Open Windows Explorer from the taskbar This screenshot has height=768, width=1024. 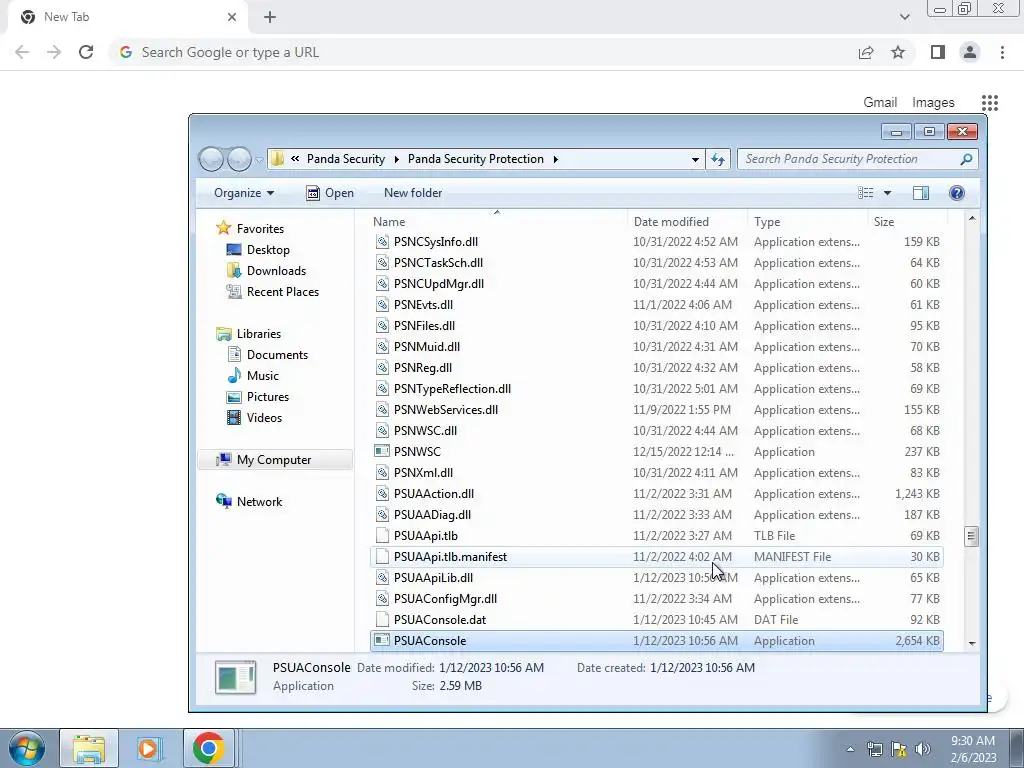(89, 748)
